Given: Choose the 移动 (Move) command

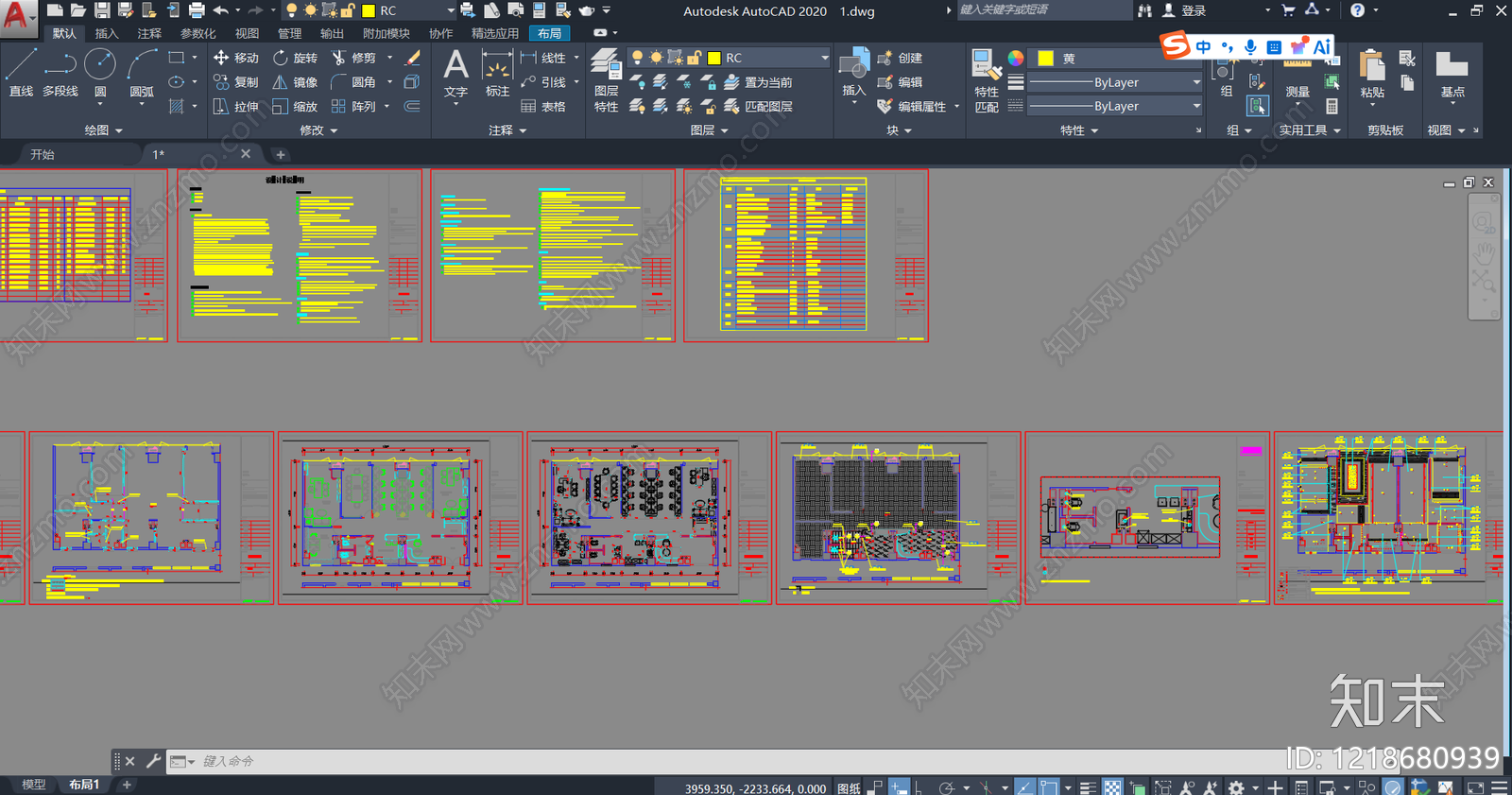Looking at the screenshot, I should pyautogui.click(x=236, y=58).
